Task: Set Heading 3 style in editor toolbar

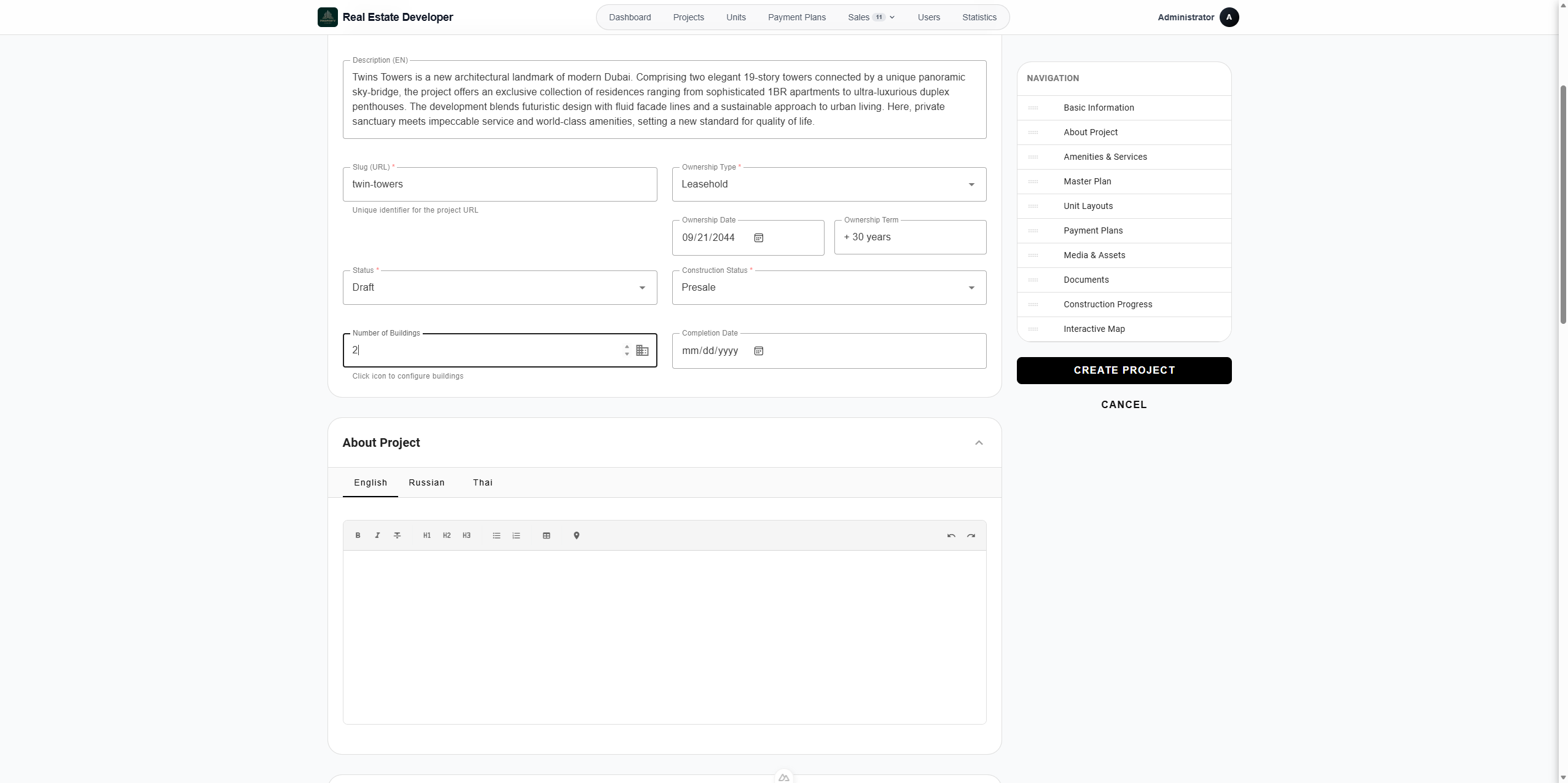Action: click(466, 535)
